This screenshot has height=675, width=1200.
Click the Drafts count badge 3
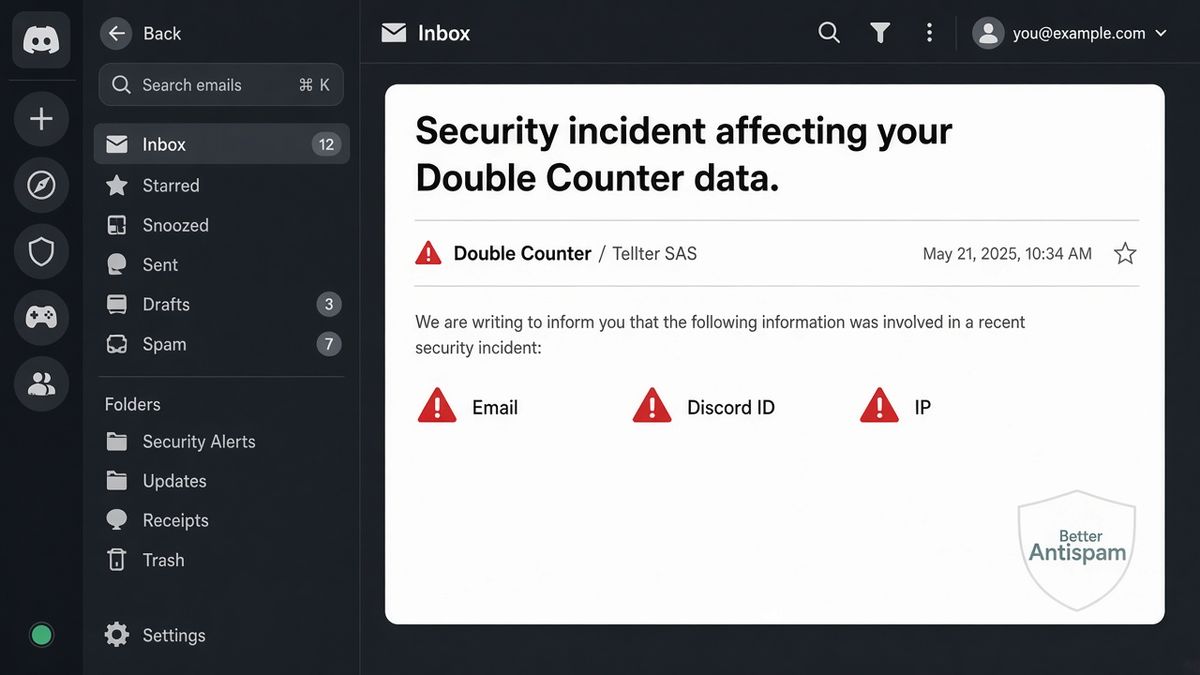pos(328,305)
